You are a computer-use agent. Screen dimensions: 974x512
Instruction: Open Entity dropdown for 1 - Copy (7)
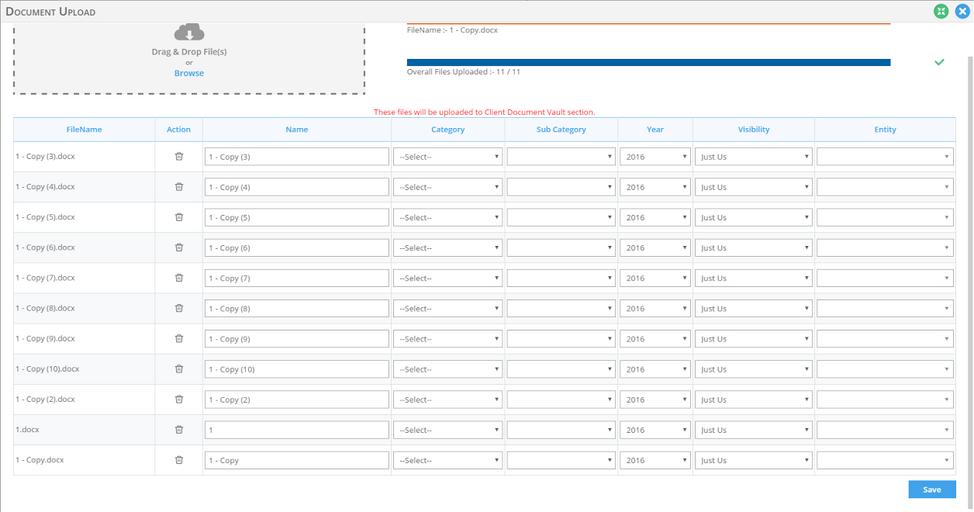pyautogui.click(x=884, y=278)
